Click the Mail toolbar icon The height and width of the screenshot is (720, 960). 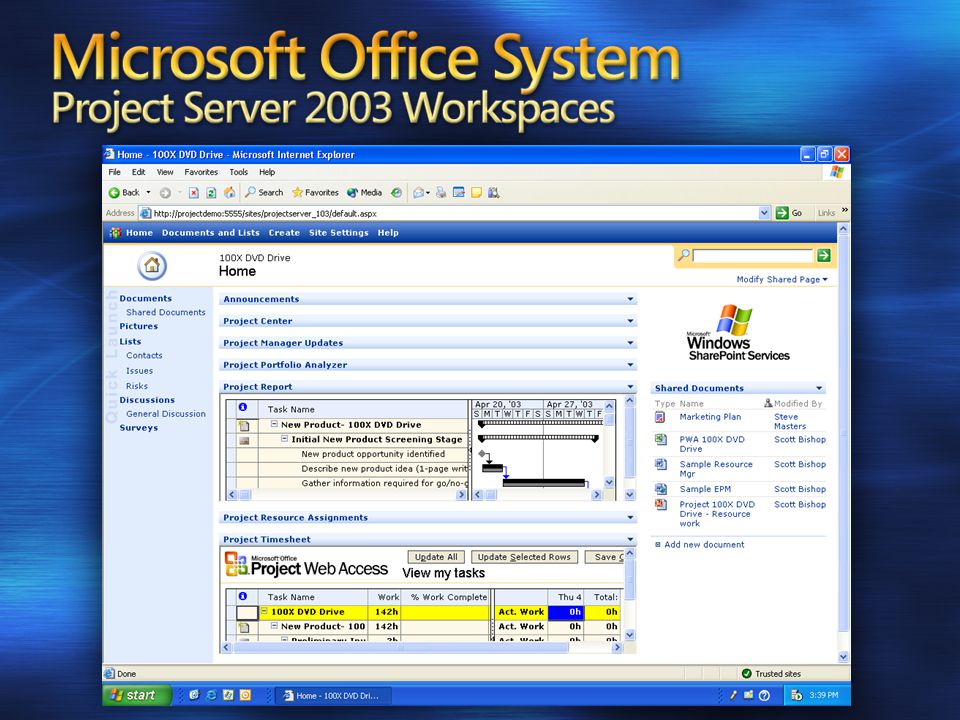419,193
